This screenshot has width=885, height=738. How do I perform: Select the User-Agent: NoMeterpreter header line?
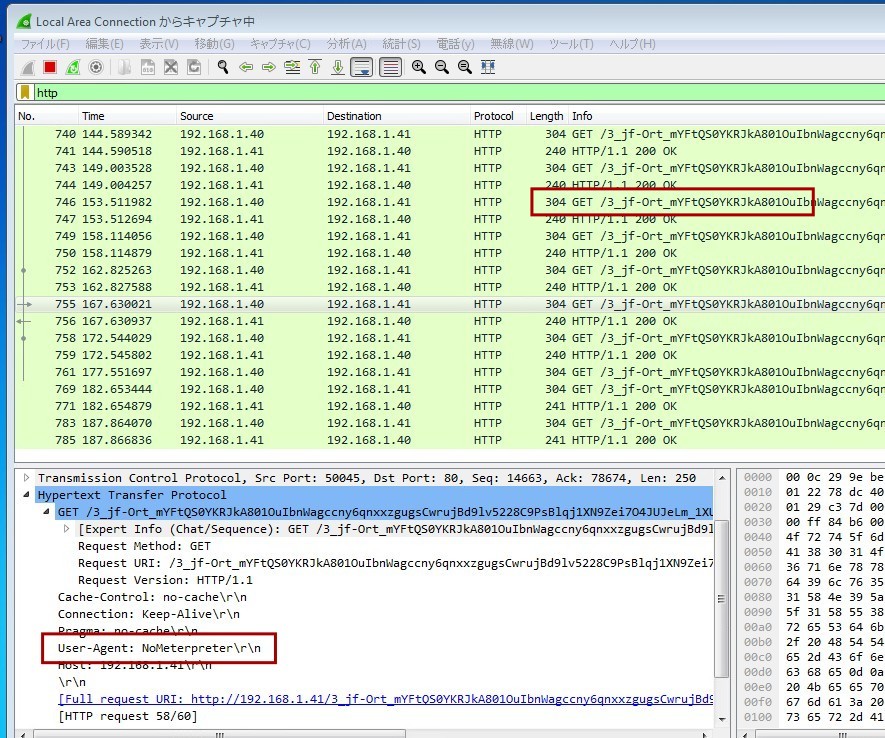click(159, 648)
